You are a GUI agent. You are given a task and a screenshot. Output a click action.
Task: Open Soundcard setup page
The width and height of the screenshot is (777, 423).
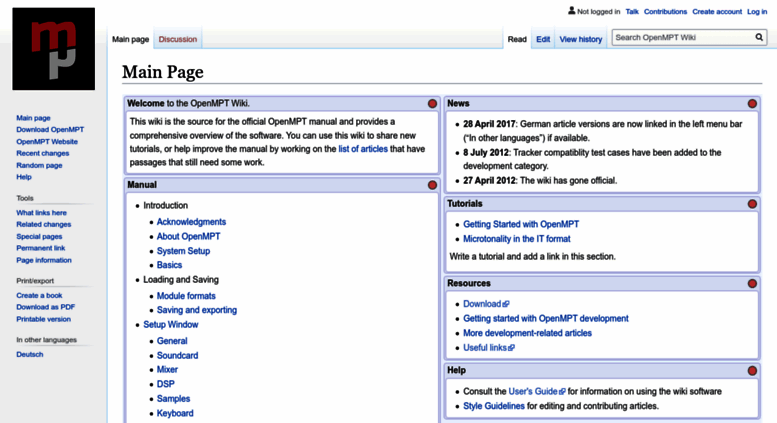177,355
